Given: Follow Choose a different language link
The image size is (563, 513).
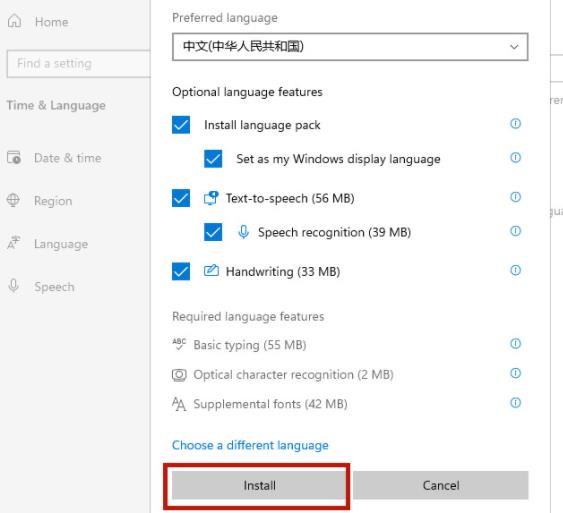Looking at the screenshot, I should (250, 445).
